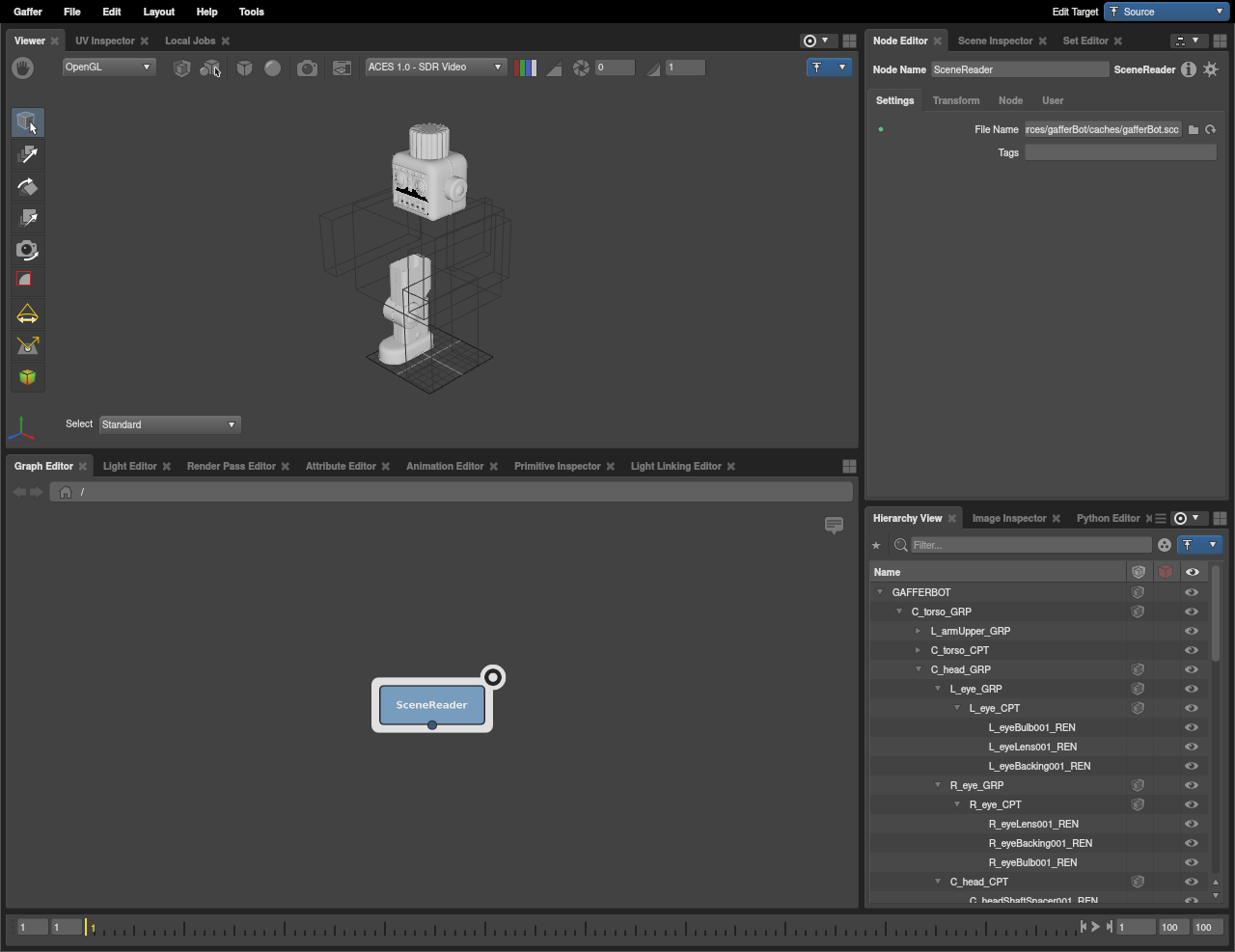The image size is (1235, 952).
Task: Open the Edit Target Source dropdown
Action: [x=1167, y=12]
